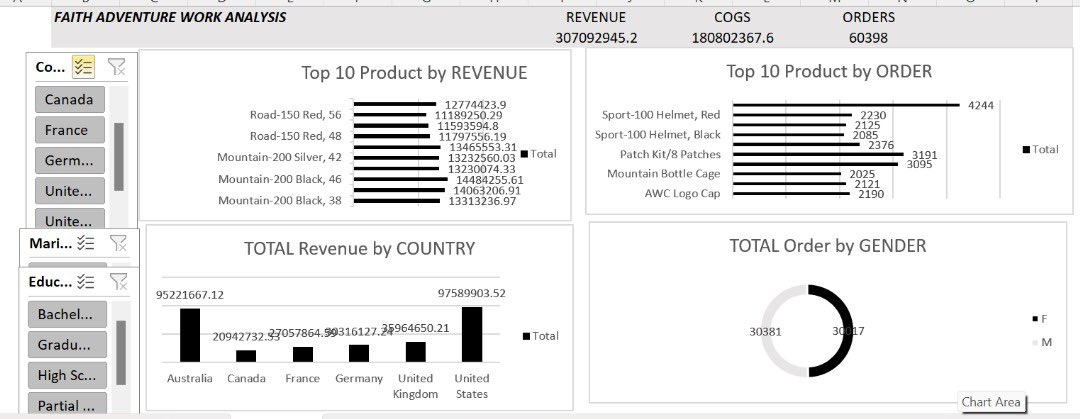Filter by the Gradu... education item
Image resolution: width=1080 pixels, height=419 pixels.
pos(68,345)
